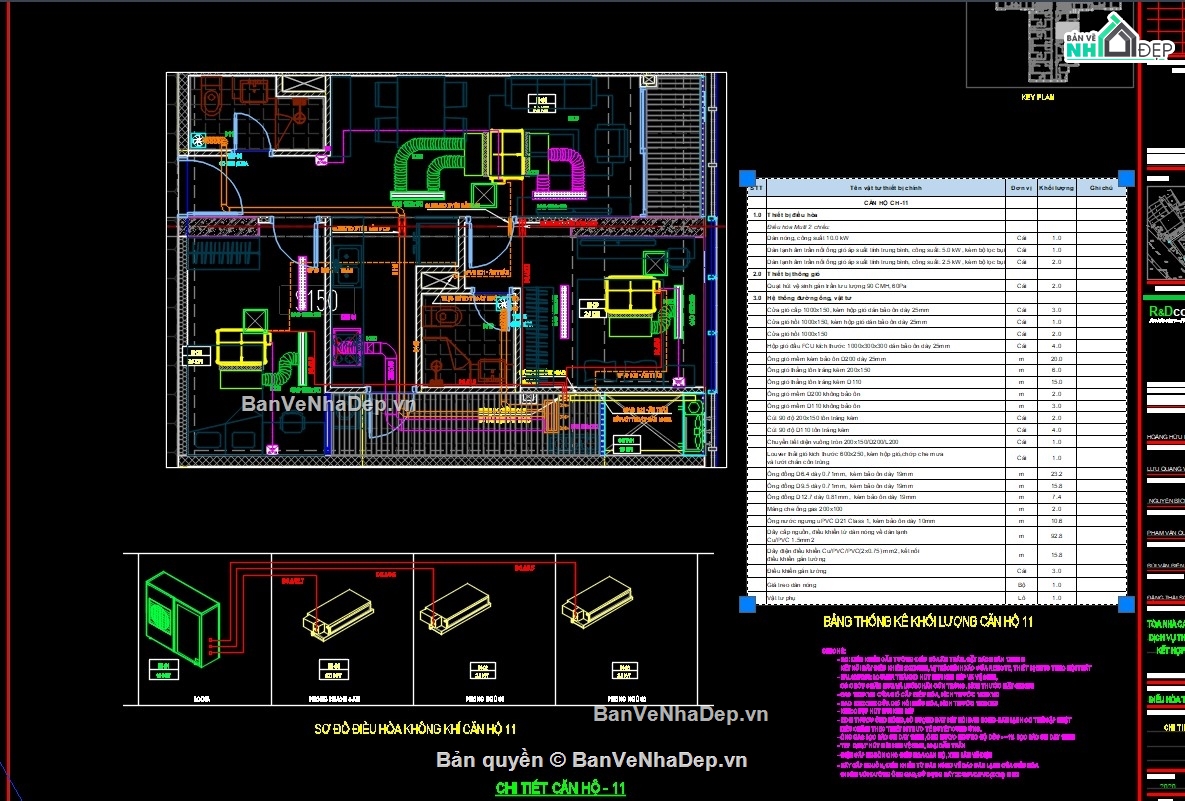
Task: Click the 'Bộ' unit cell
Action: (1021, 584)
